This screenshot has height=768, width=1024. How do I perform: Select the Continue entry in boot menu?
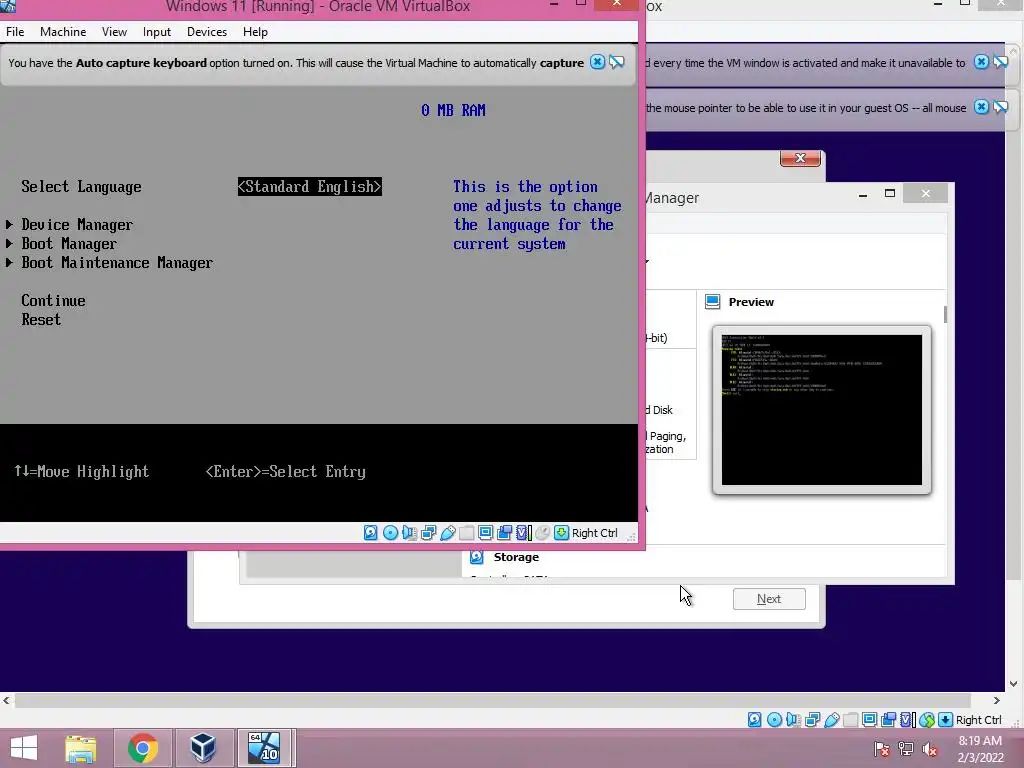point(54,300)
